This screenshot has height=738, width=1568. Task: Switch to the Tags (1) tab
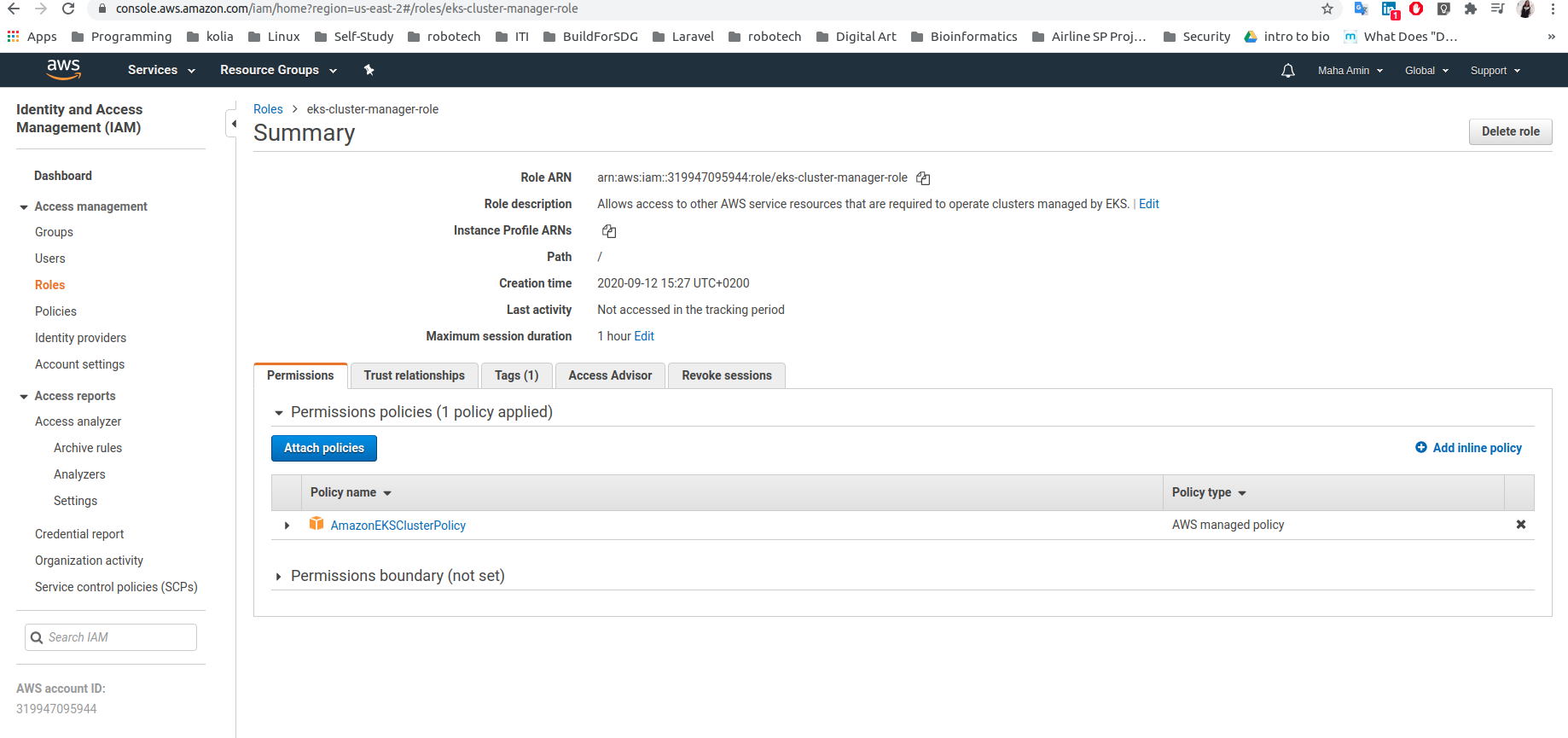pos(517,375)
